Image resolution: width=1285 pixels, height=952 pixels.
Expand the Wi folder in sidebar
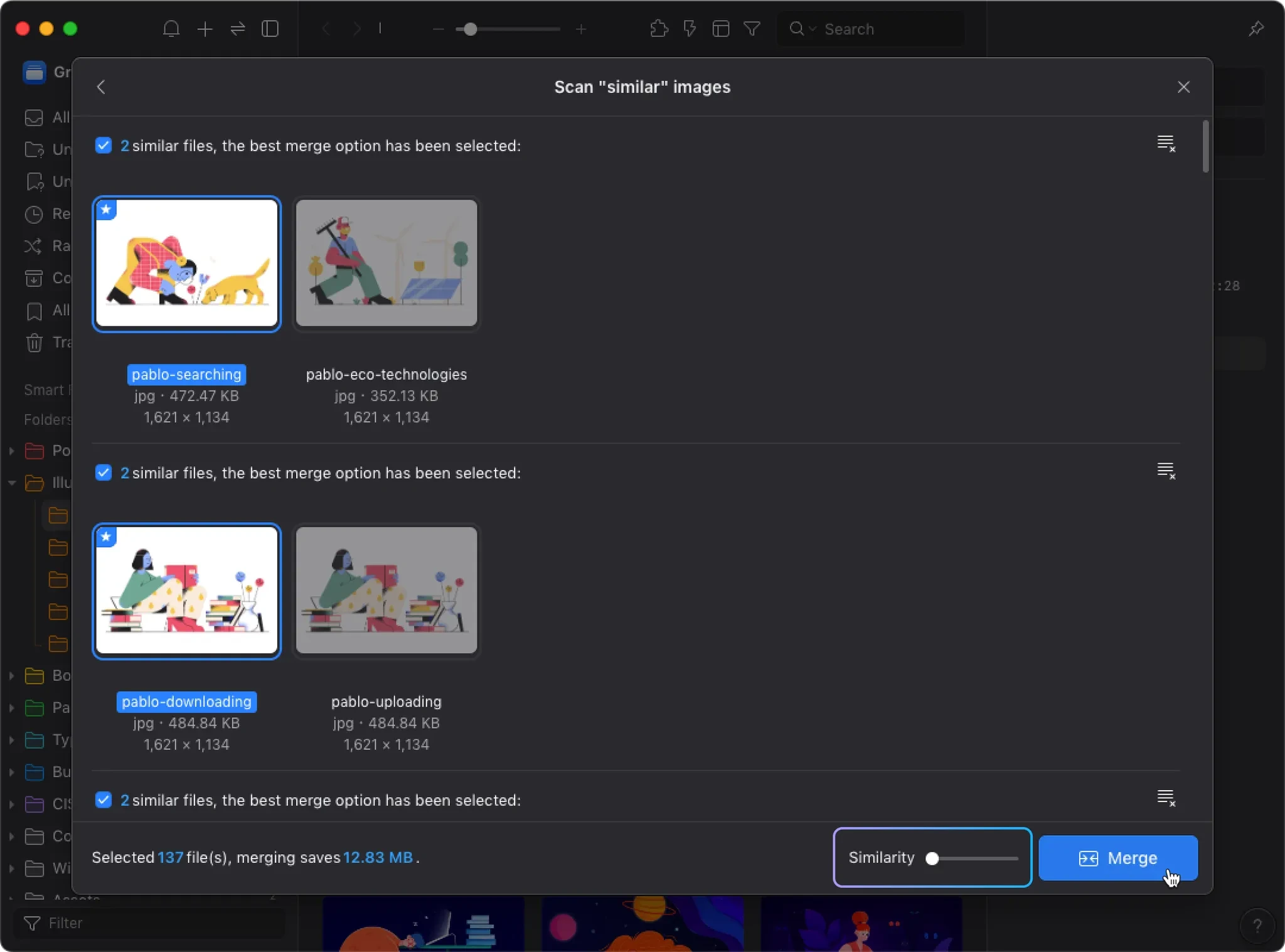tap(11, 869)
